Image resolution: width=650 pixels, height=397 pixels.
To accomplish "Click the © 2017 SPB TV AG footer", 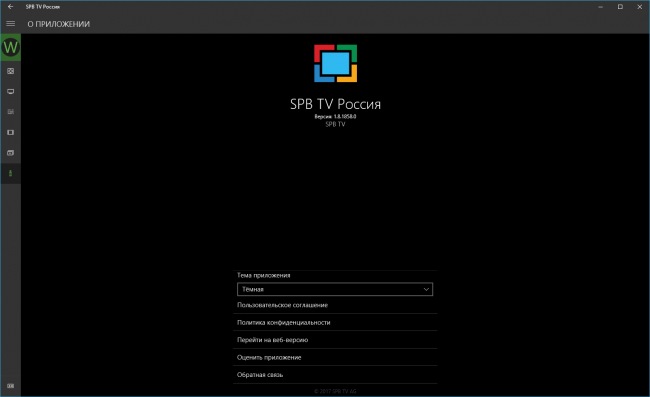I will 335,391.
